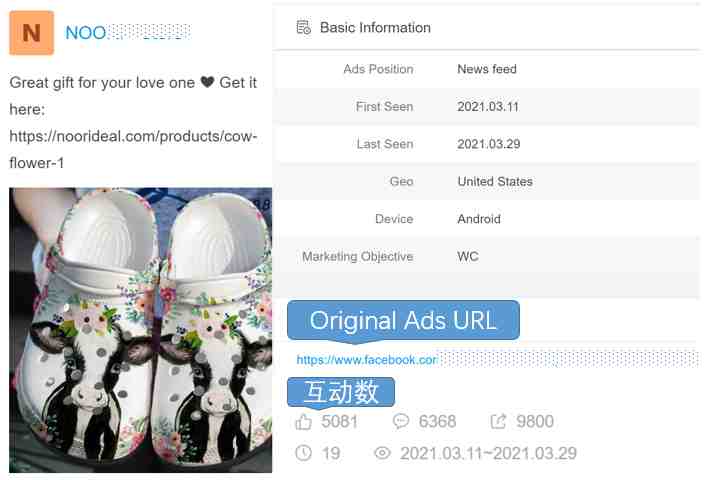Click the Original Ads URL callout label

pos(403,320)
